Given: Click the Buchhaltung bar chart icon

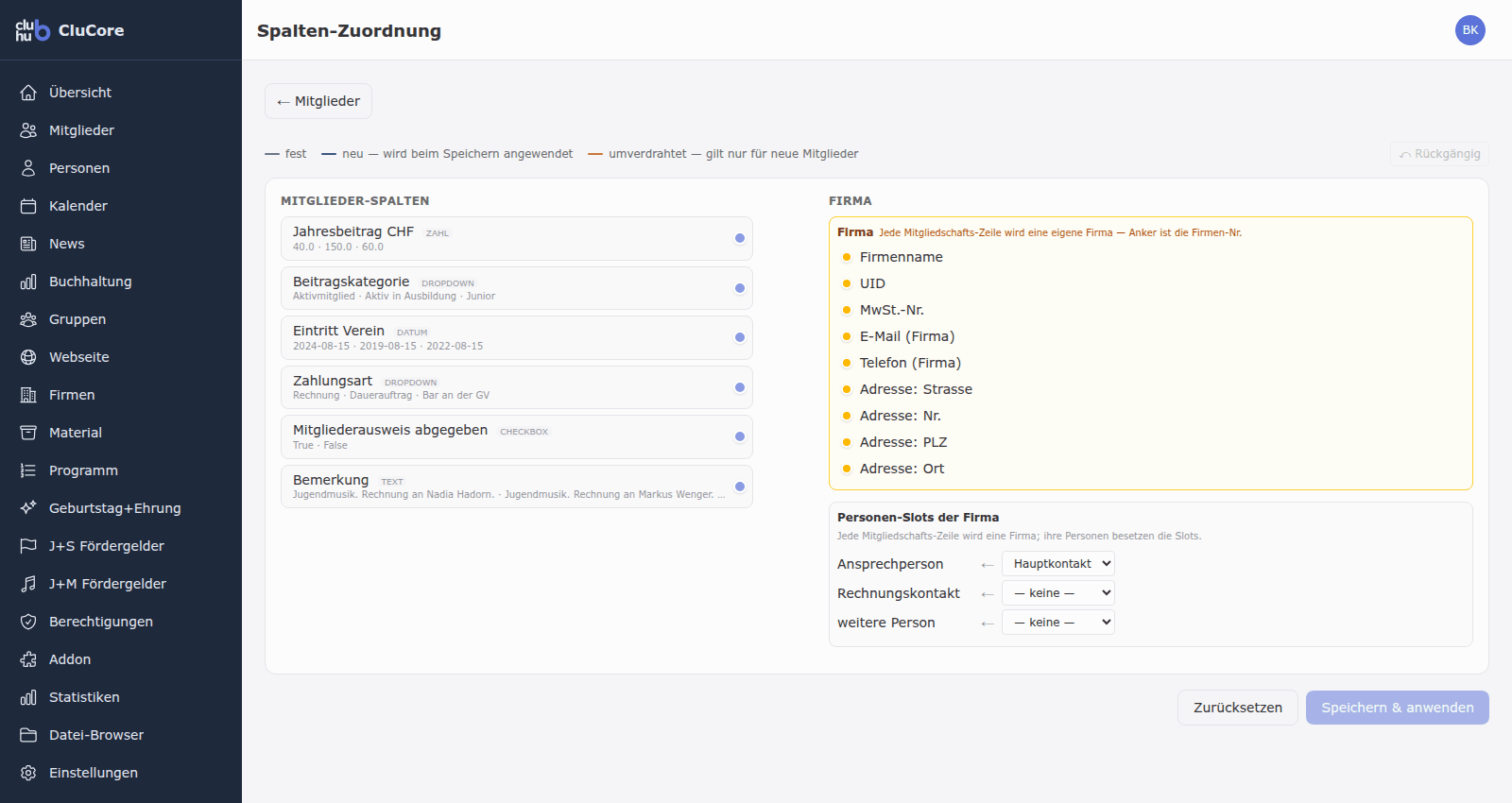Looking at the screenshot, I should point(28,282).
